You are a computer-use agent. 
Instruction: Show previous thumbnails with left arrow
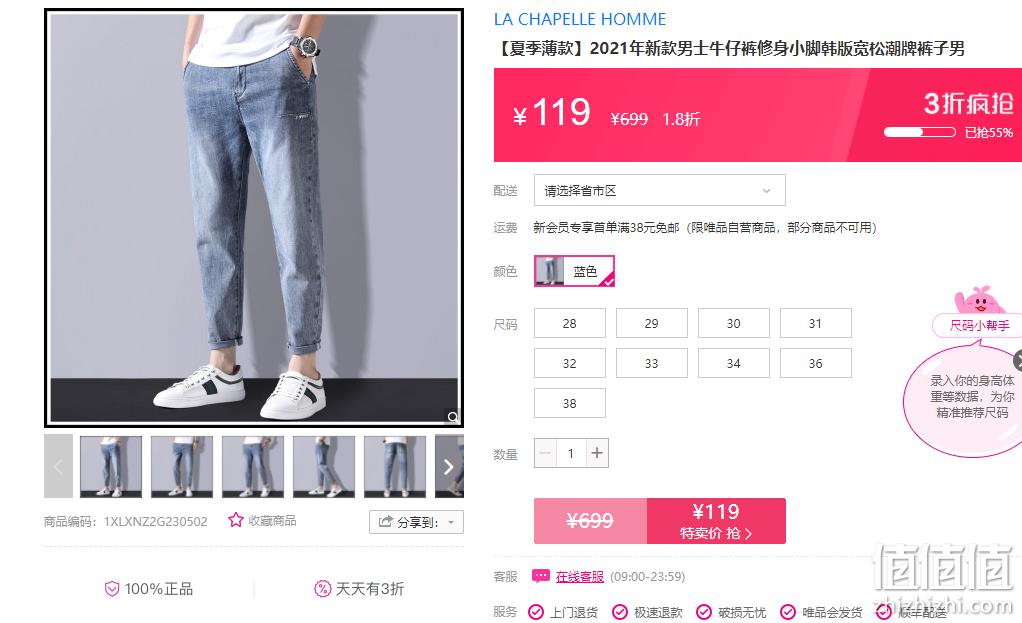pyautogui.click(x=58, y=467)
